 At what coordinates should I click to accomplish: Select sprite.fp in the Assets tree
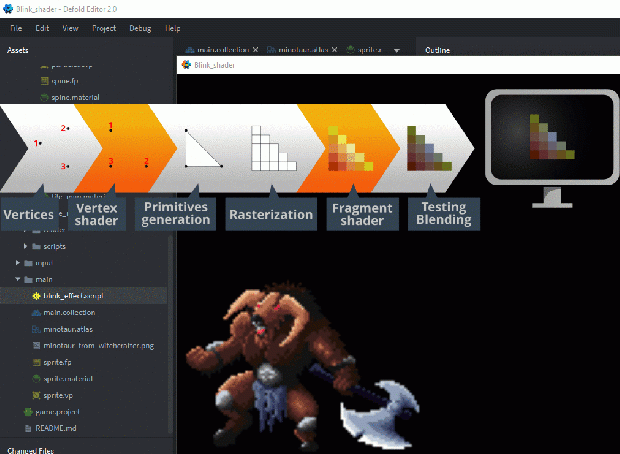click(57, 362)
